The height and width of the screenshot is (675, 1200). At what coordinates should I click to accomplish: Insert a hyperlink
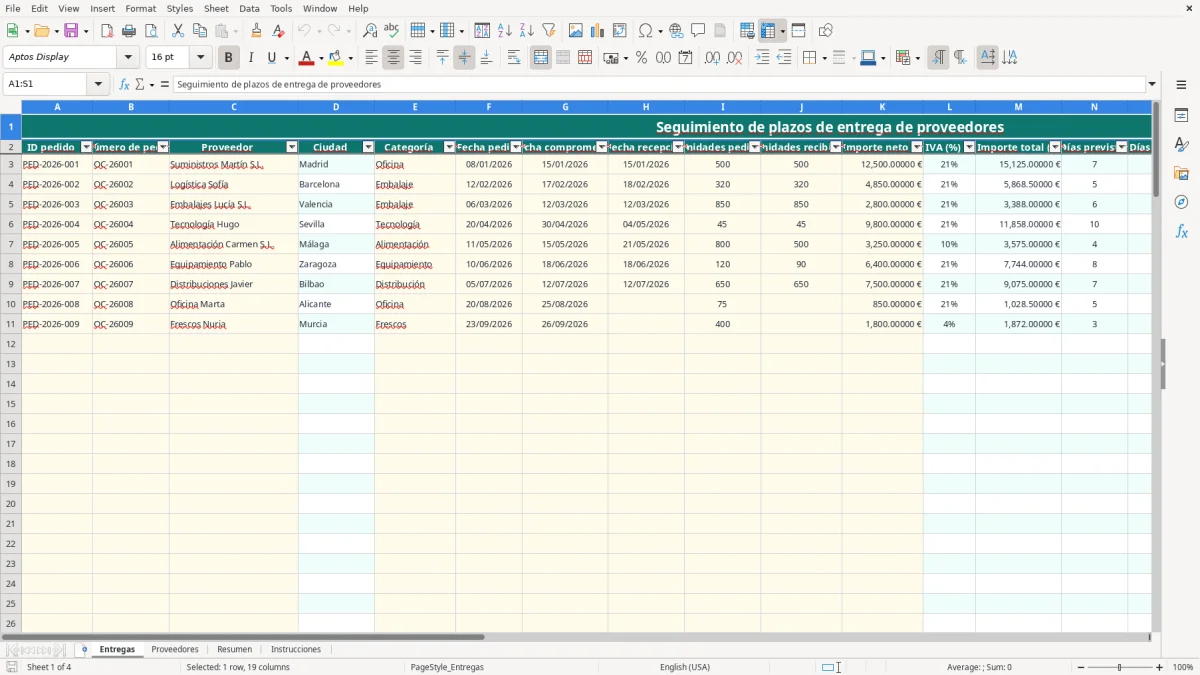676,31
